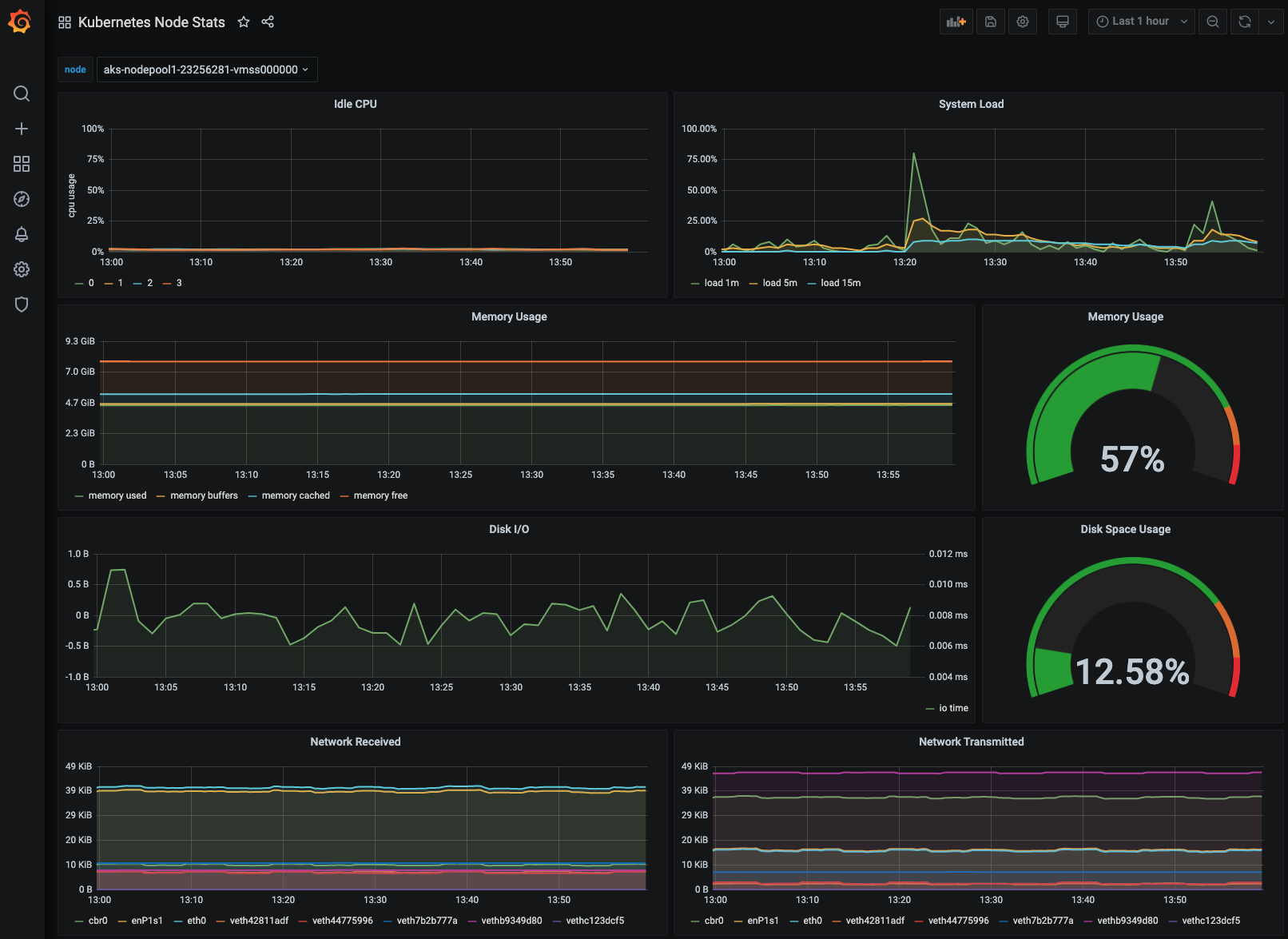Zoom out the time range
Image resolution: width=1288 pixels, height=939 pixels.
point(1213,22)
